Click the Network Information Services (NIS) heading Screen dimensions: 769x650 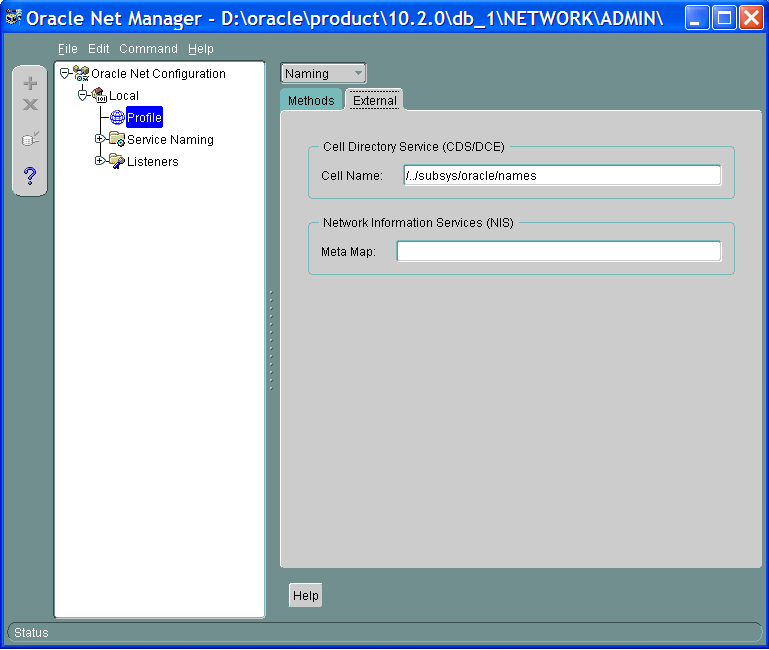[418, 223]
